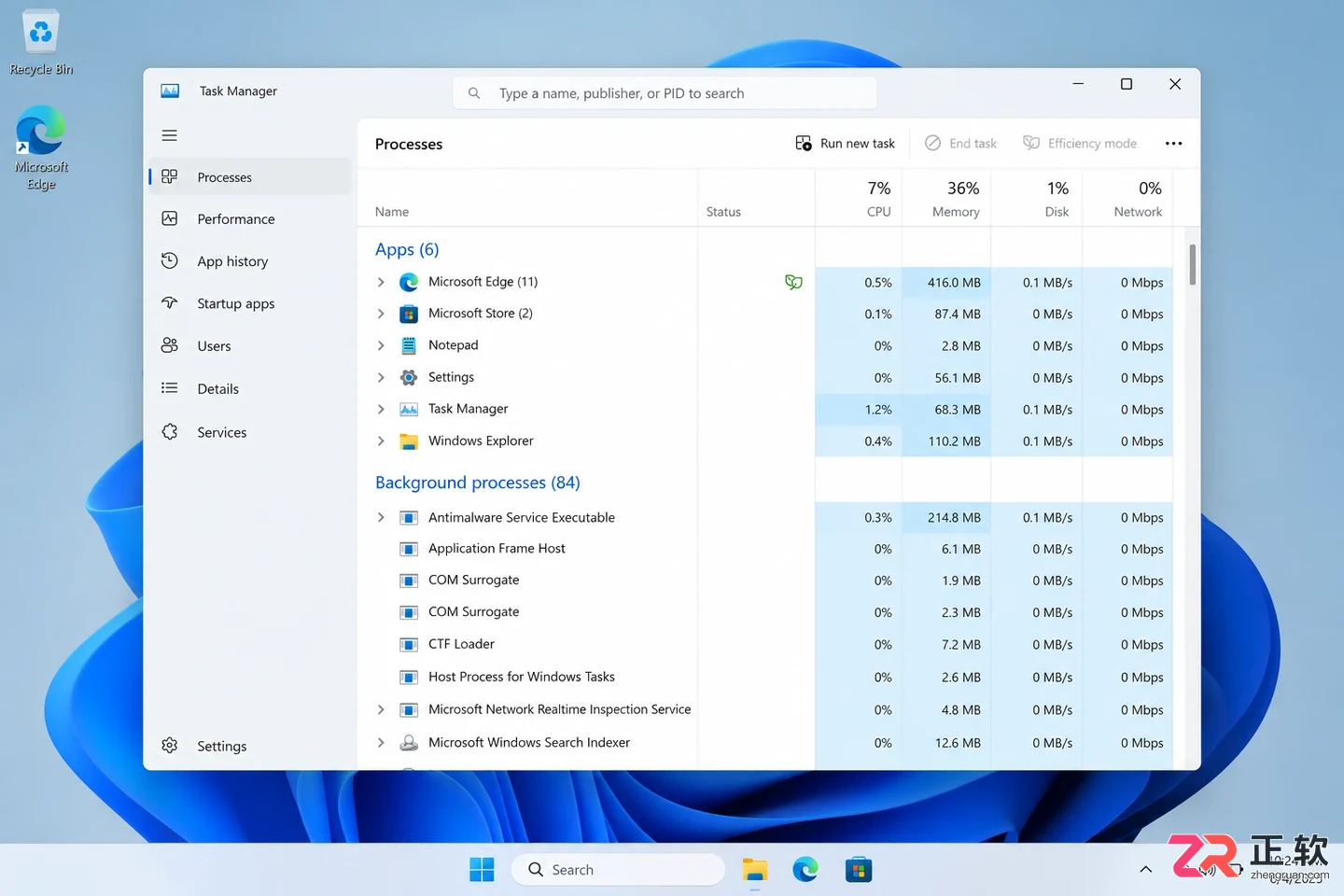The height and width of the screenshot is (896, 1344).
Task: Sort processes by Memory column
Action: 946,199
